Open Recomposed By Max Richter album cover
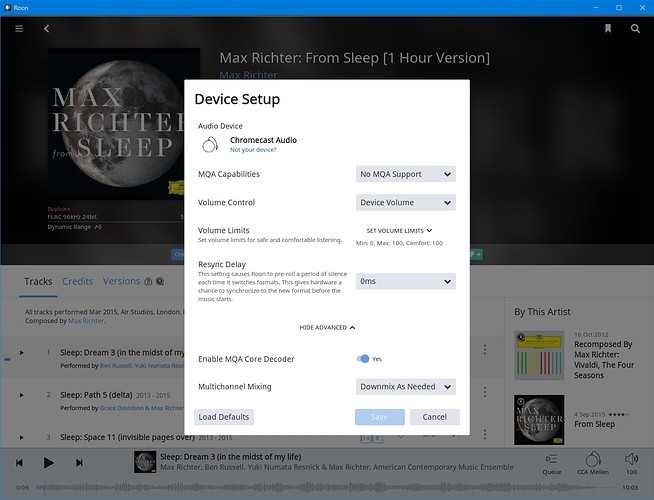Screen dimensions: 654x500 tap(539, 356)
